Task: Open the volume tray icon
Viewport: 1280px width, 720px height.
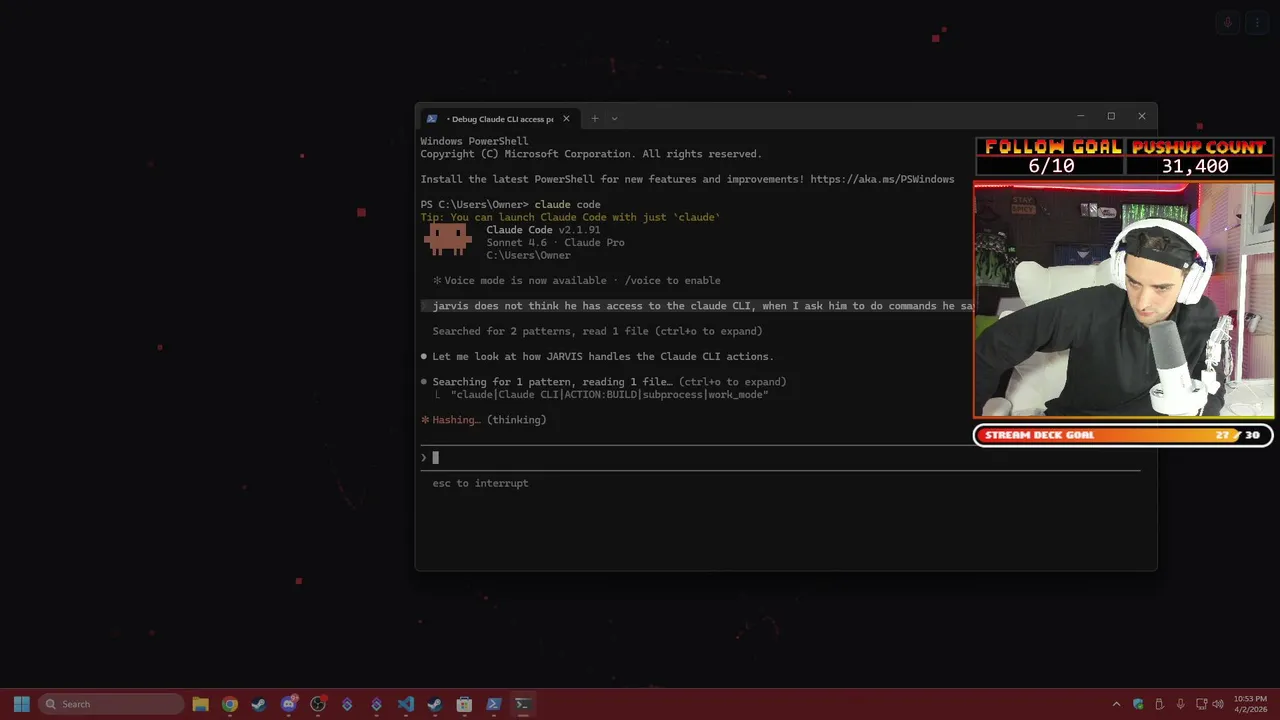Action: click(1218, 704)
